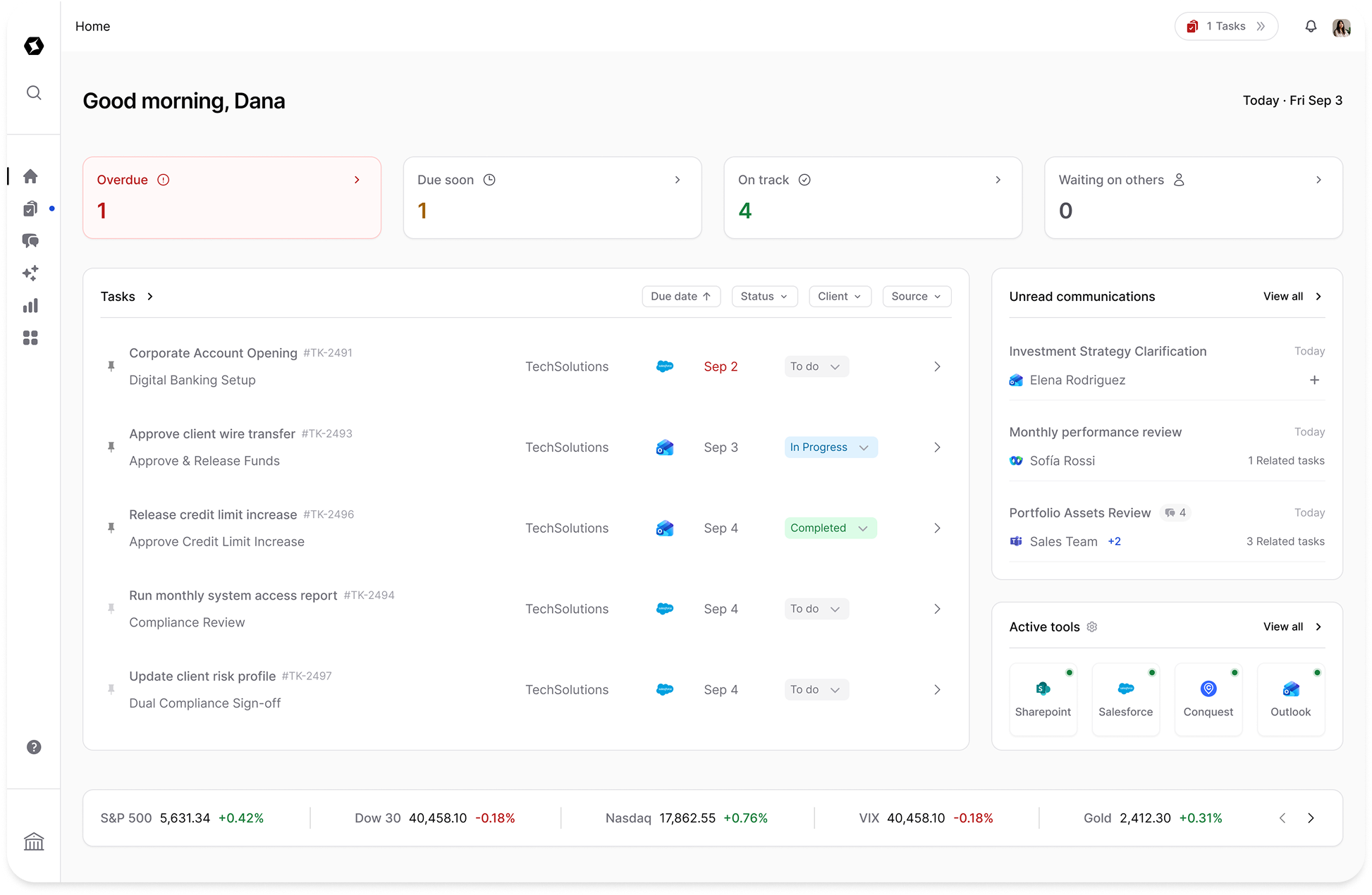
Task: Click the bank building icon in sidebar
Action: coord(33,841)
